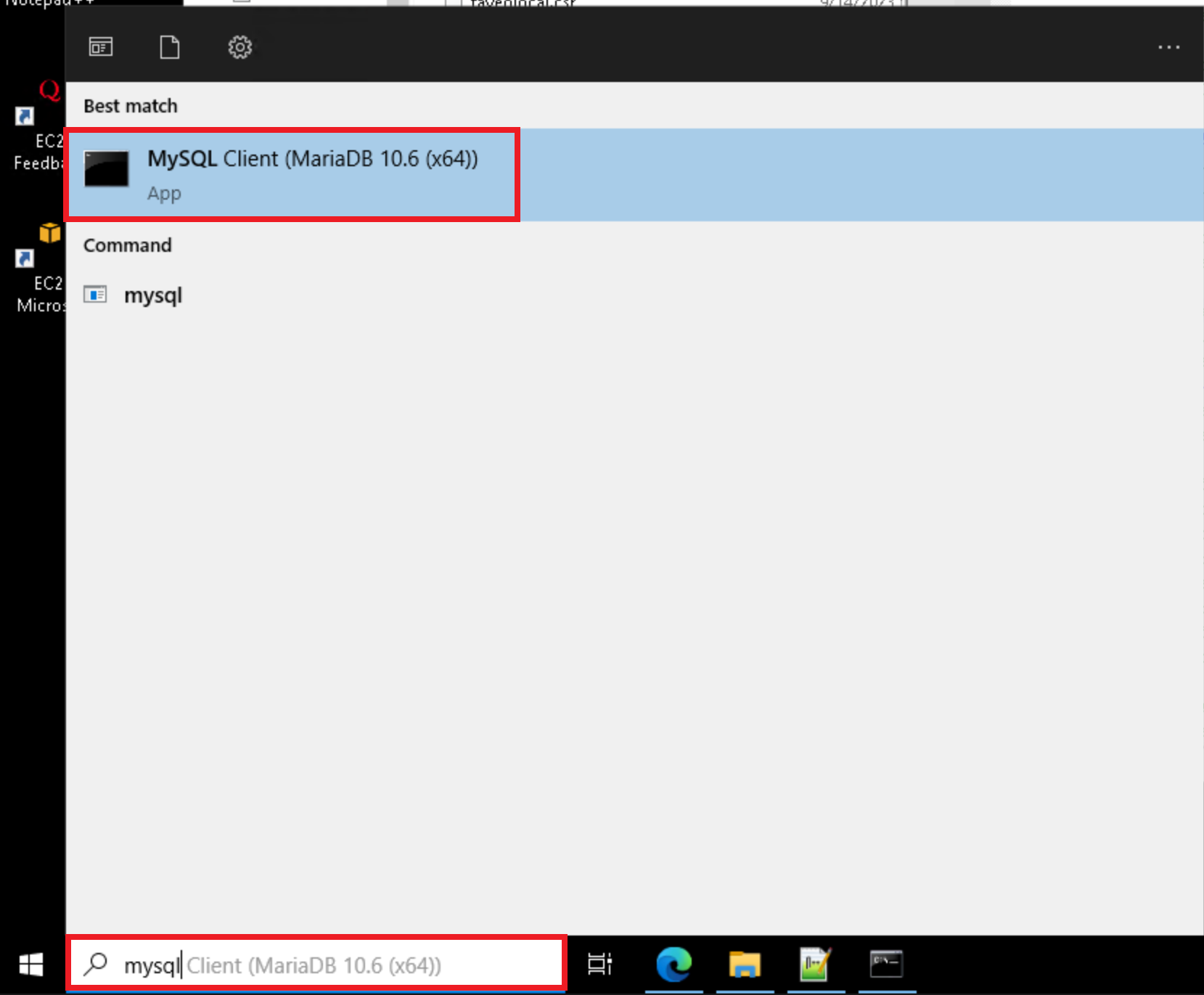Viewport: 1204px width, 995px height.
Task: Click the search magnifier icon
Action: click(x=95, y=965)
